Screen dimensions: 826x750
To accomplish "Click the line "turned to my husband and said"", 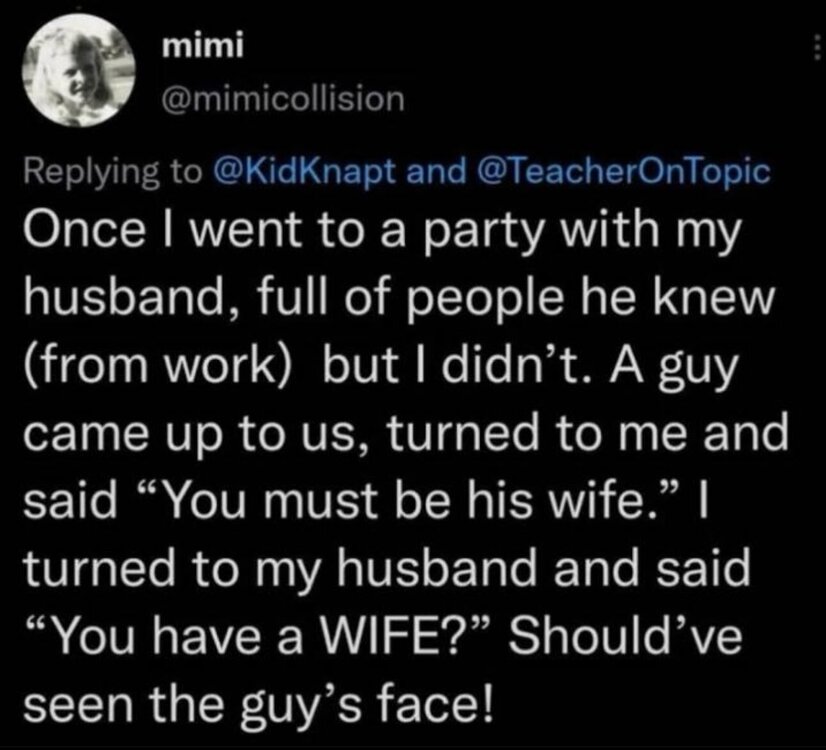I will [385, 566].
